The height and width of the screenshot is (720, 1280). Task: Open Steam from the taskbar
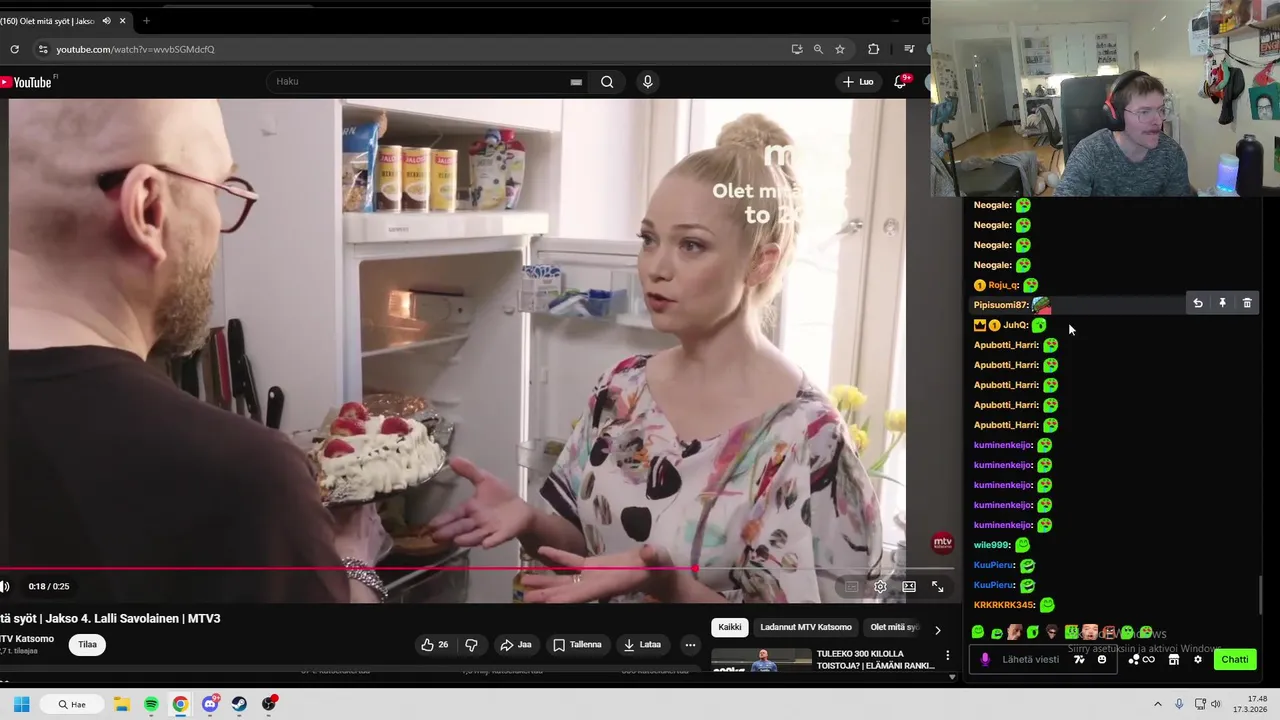239,704
